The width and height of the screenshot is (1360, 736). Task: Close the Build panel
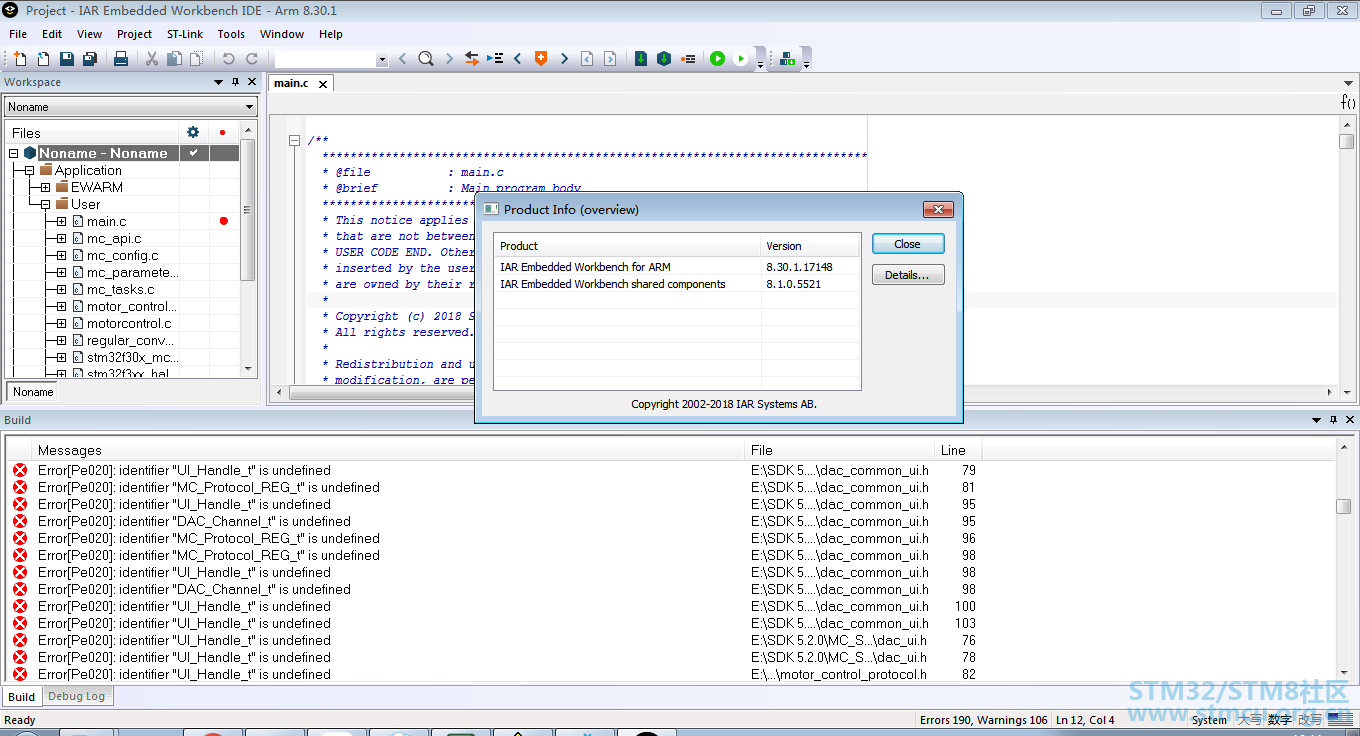coord(1350,420)
